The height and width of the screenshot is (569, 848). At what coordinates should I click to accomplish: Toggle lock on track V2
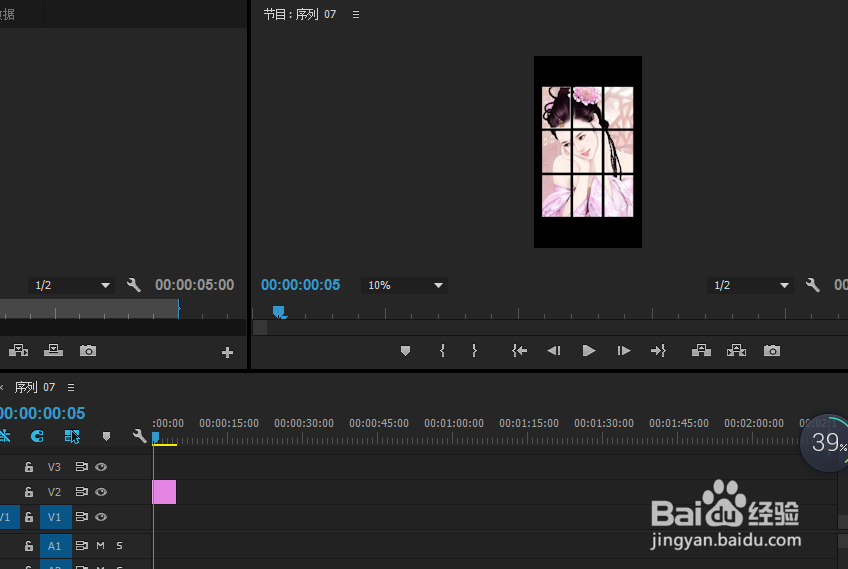[x=29, y=492]
